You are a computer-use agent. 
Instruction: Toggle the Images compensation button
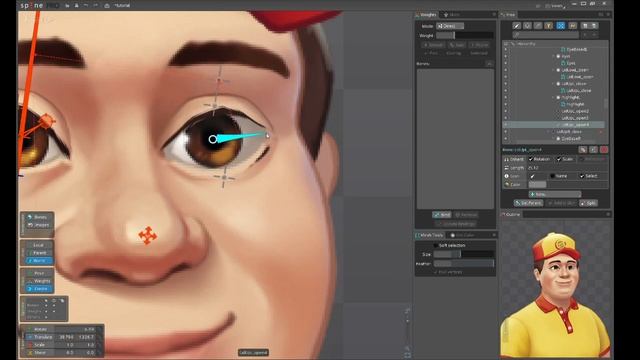click(39, 225)
